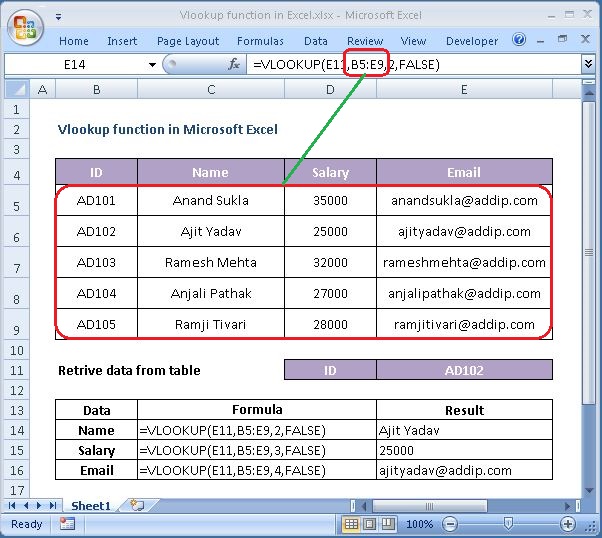Open the Home ribbon tab
The height and width of the screenshot is (538, 602).
(x=74, y=41)
